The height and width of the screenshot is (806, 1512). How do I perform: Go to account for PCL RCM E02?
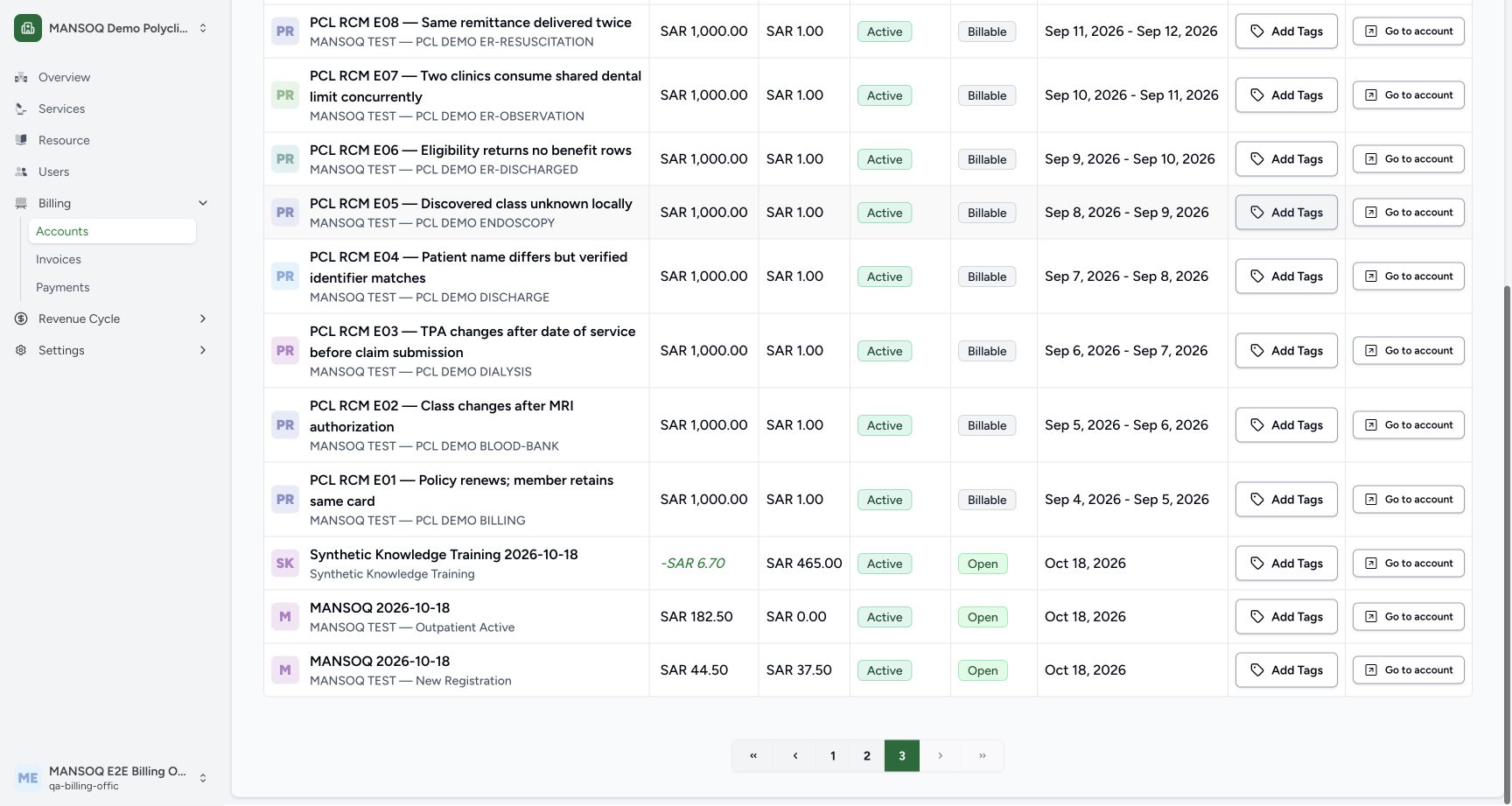(x=1409, y=425)
